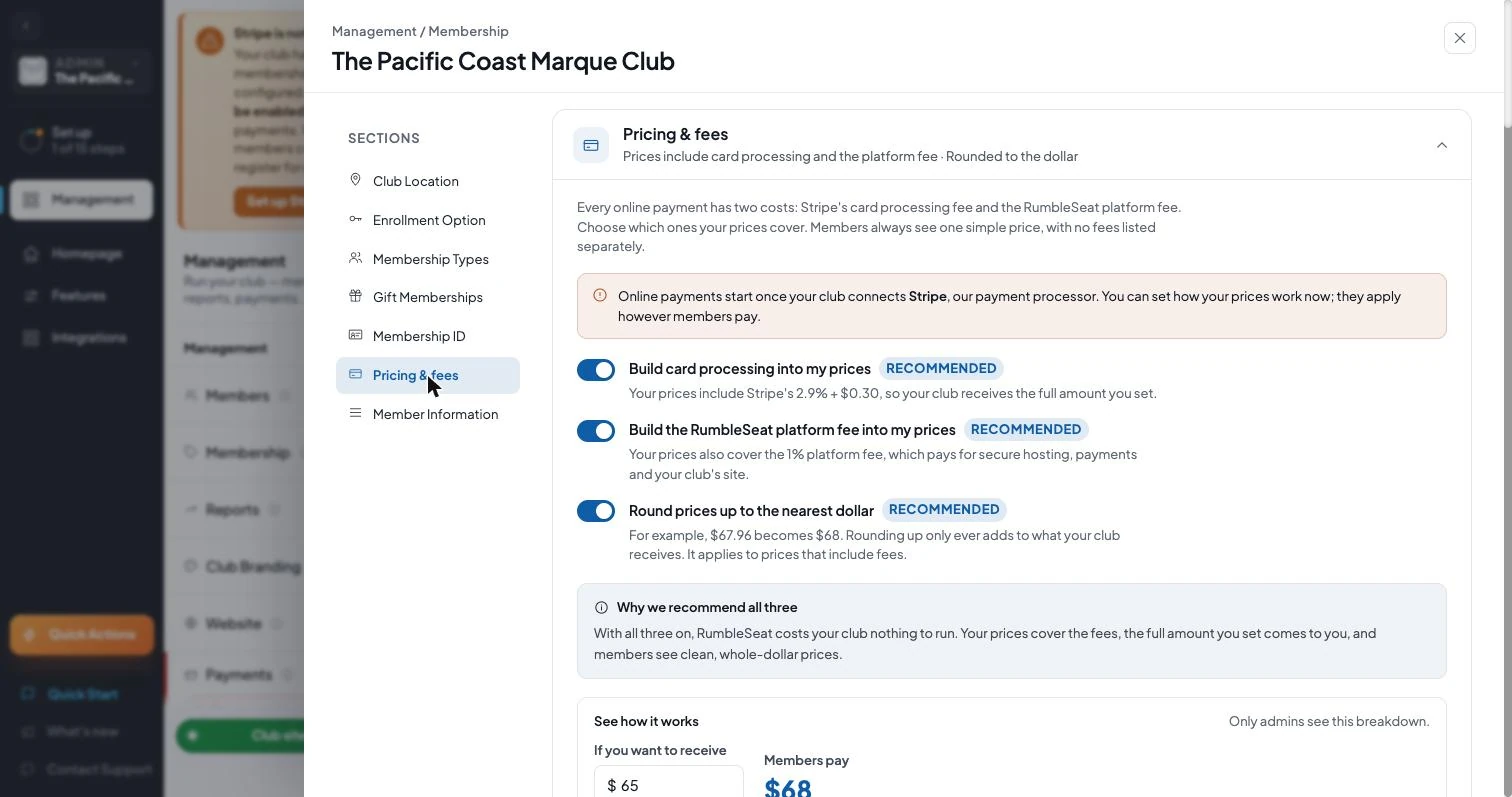Go to Membership Types section
Viewport: 1512px width, 797px height.
pos(427,259)
